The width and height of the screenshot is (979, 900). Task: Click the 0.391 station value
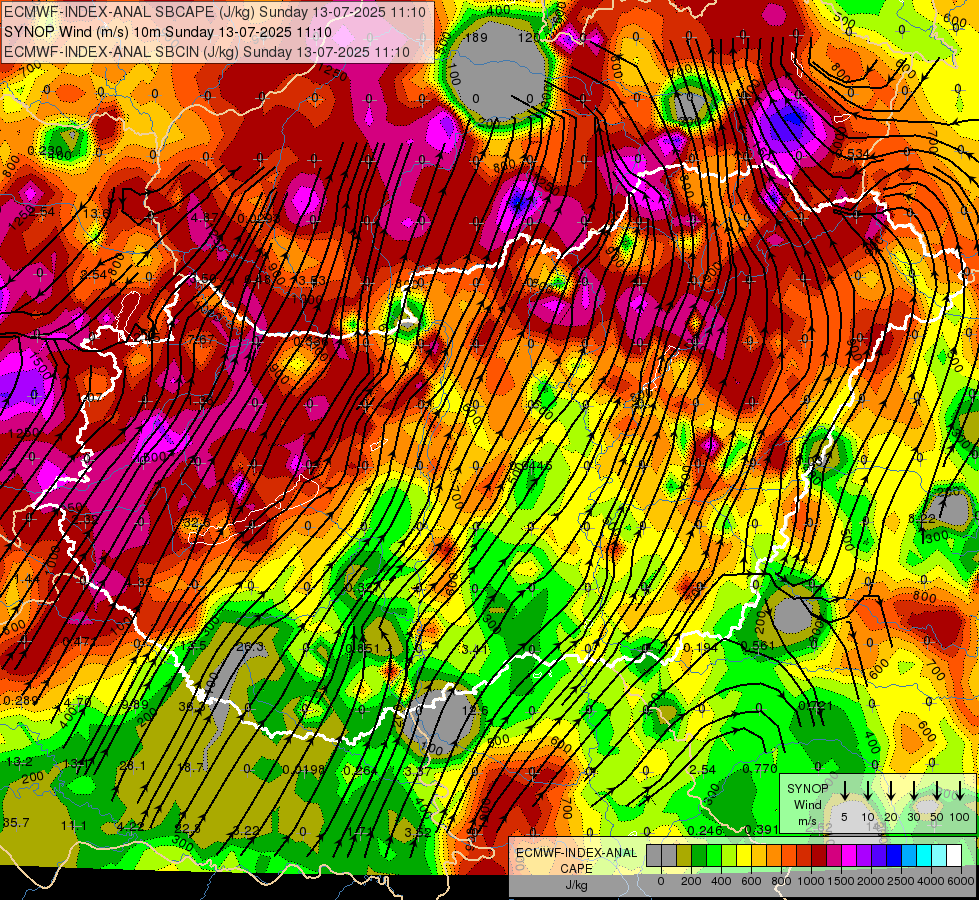point(762,829)
